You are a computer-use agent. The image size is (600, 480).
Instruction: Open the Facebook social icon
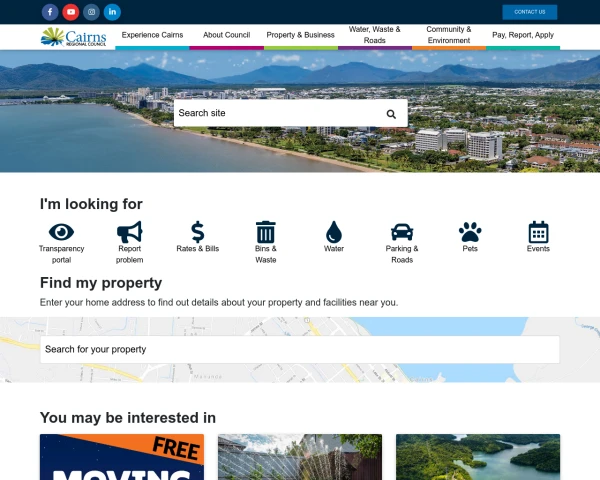(50, 12)
